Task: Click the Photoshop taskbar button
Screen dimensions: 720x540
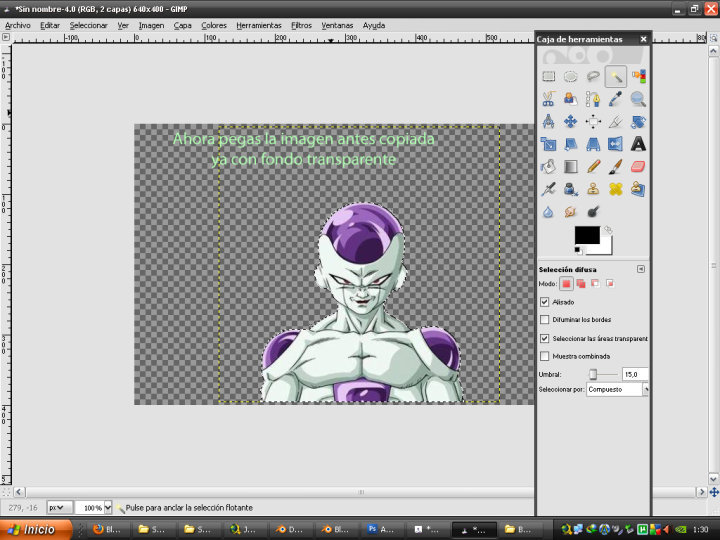Action: click(x=382, y=529)
